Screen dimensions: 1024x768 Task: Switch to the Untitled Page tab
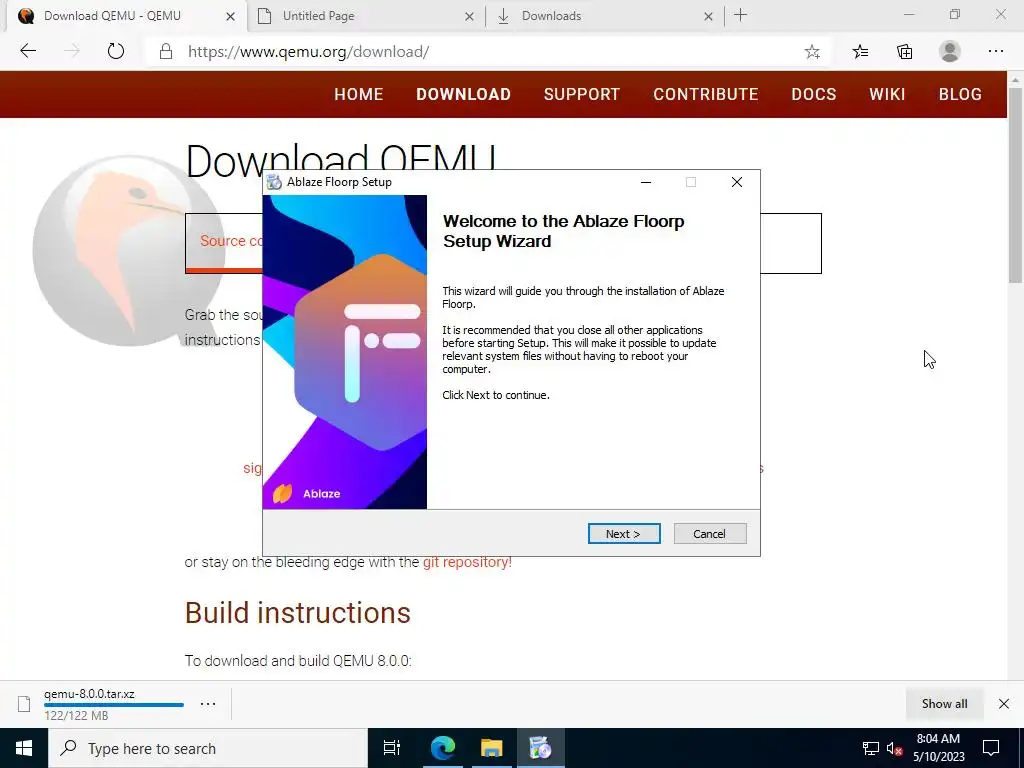coord(366,16)
